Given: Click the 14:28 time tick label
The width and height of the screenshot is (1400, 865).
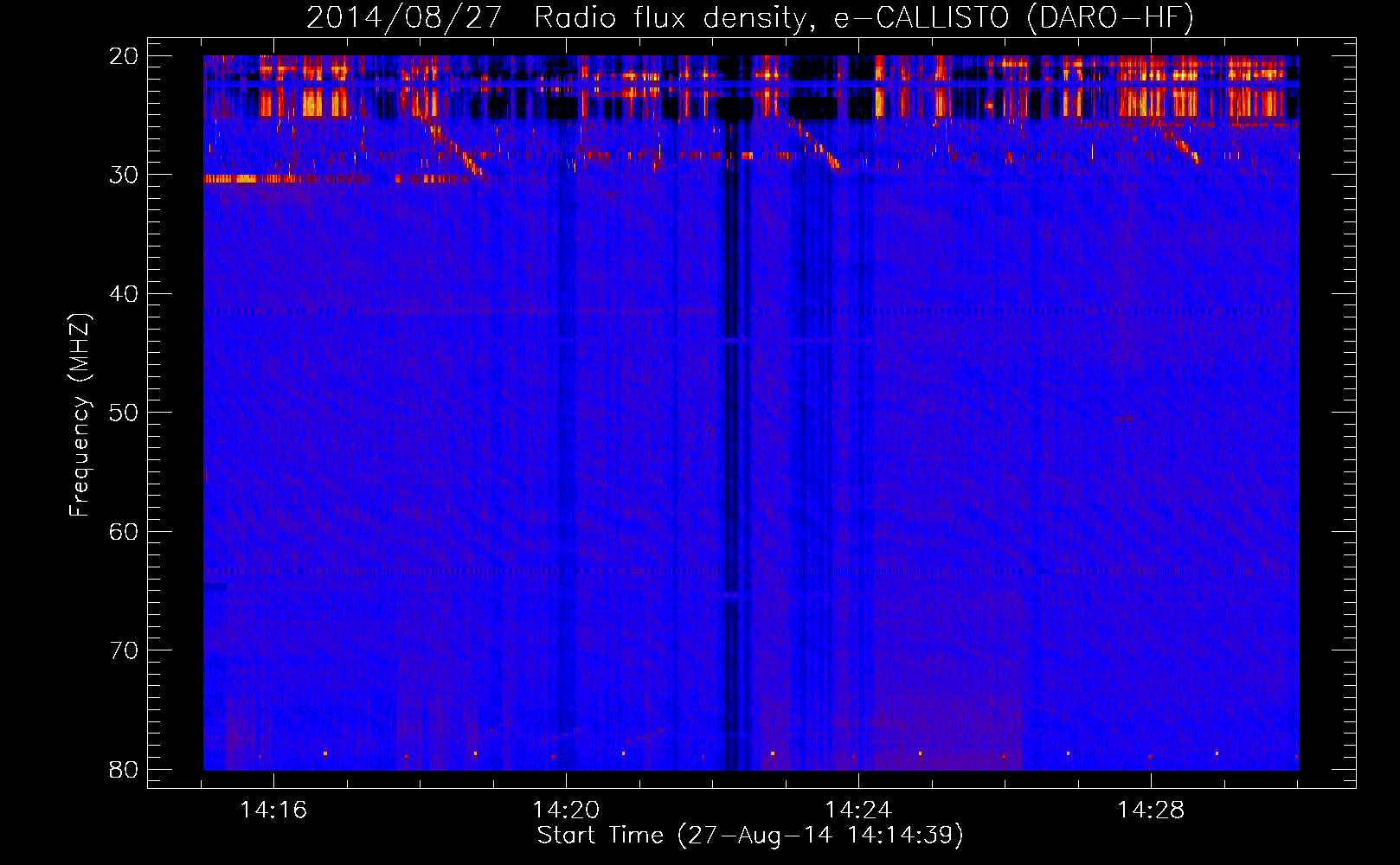Looking at the screenshot, I should tap(1151, 811).
